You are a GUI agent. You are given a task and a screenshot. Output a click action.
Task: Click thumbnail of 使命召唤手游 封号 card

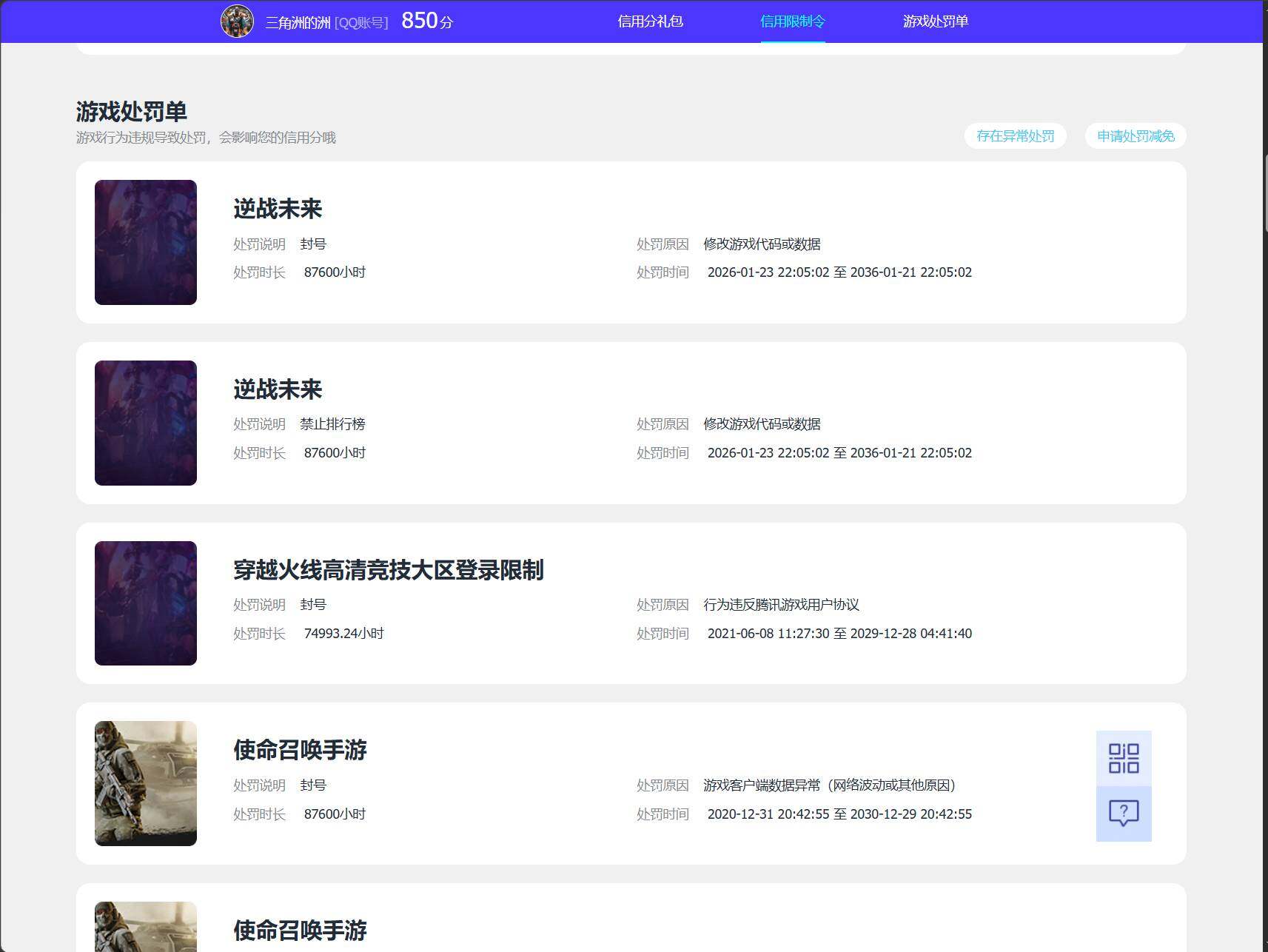146,783
